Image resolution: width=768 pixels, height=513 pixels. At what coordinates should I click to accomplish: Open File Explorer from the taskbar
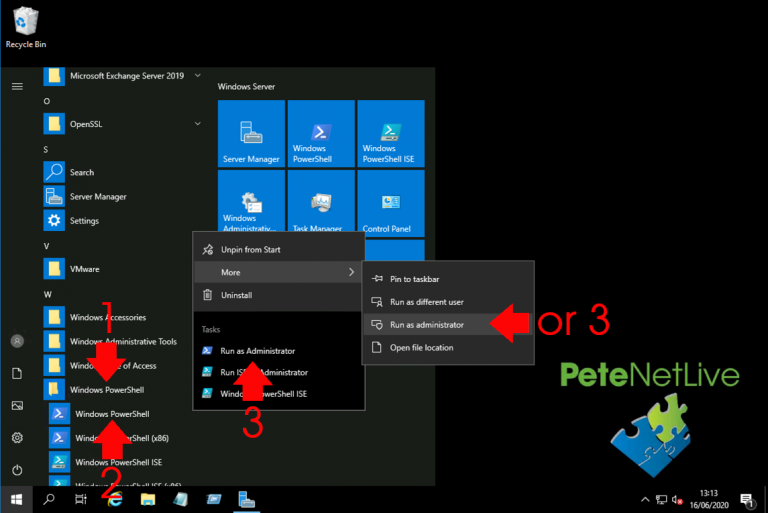click(x=147, y=498)
